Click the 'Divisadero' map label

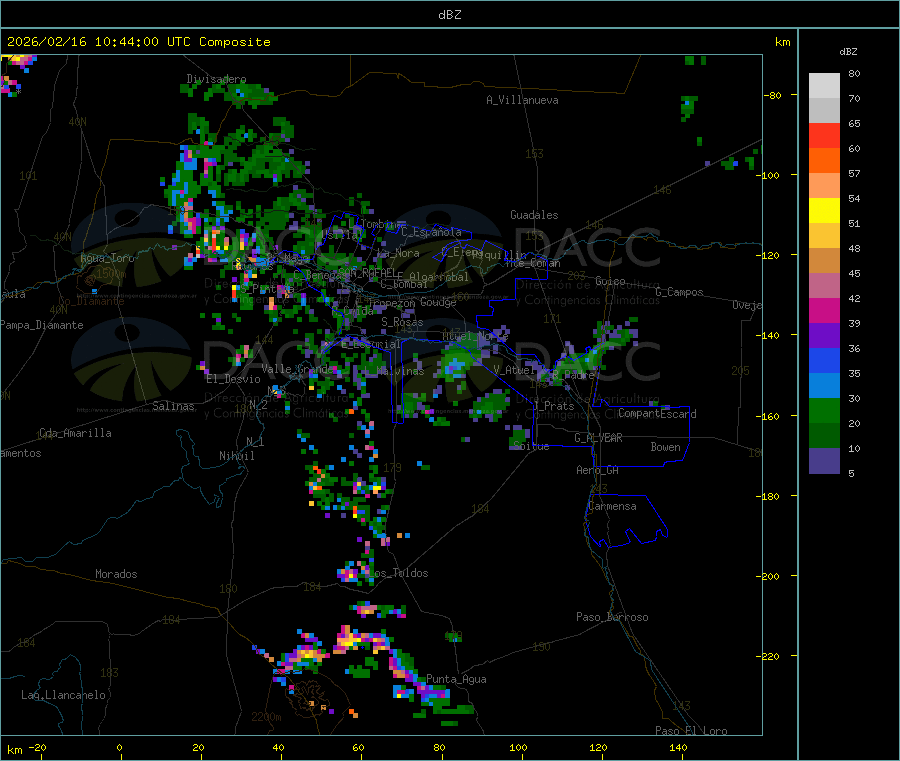pos(216,79)
